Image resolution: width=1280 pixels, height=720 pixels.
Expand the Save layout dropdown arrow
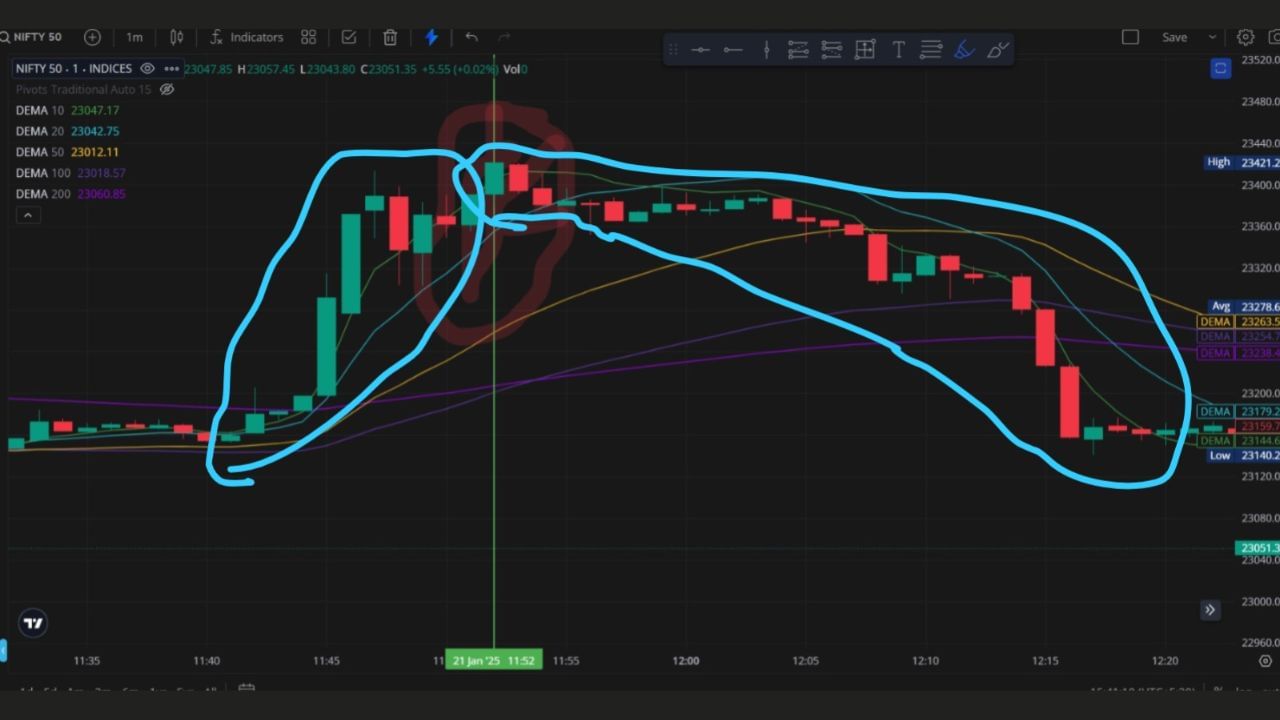(x=1213, y=37)
